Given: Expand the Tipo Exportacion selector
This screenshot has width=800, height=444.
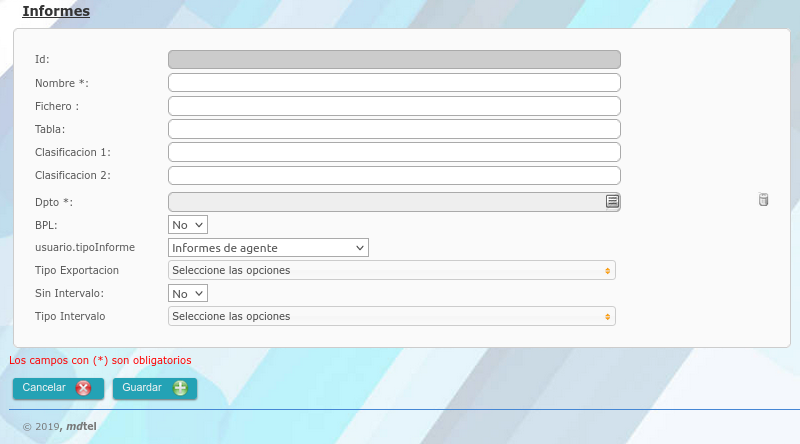Looking at the screenshot, I should click(392, 270).
